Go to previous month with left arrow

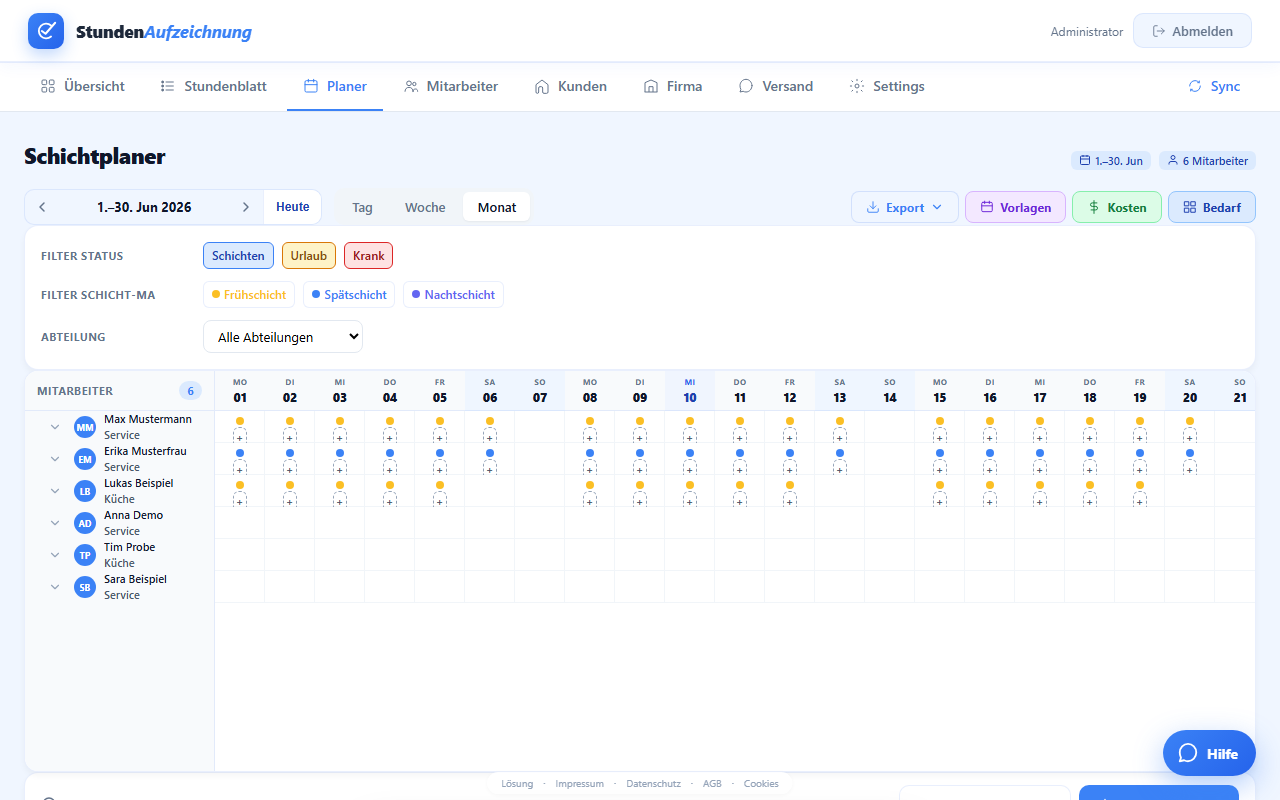[42, 207]
